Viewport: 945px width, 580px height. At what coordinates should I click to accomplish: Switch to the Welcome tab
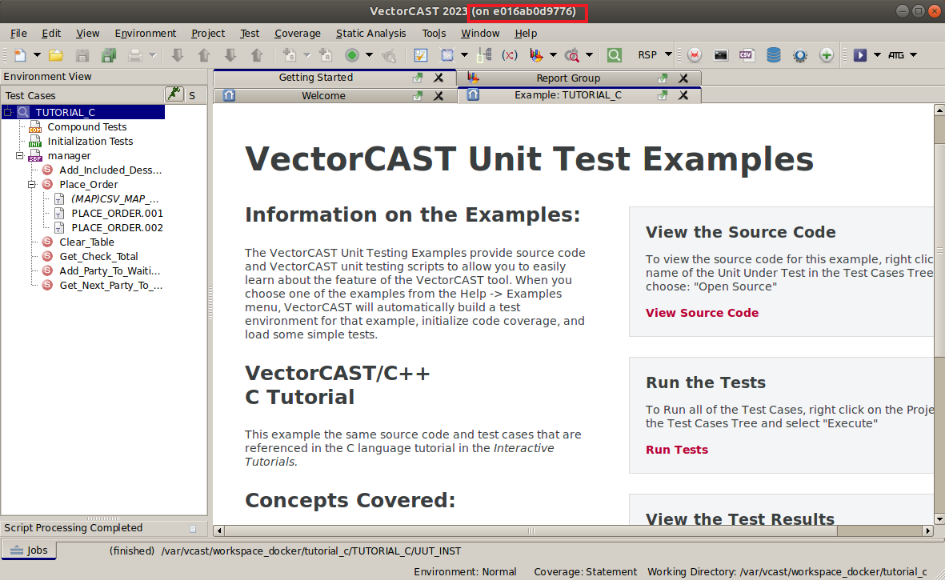tap(323, 95)
